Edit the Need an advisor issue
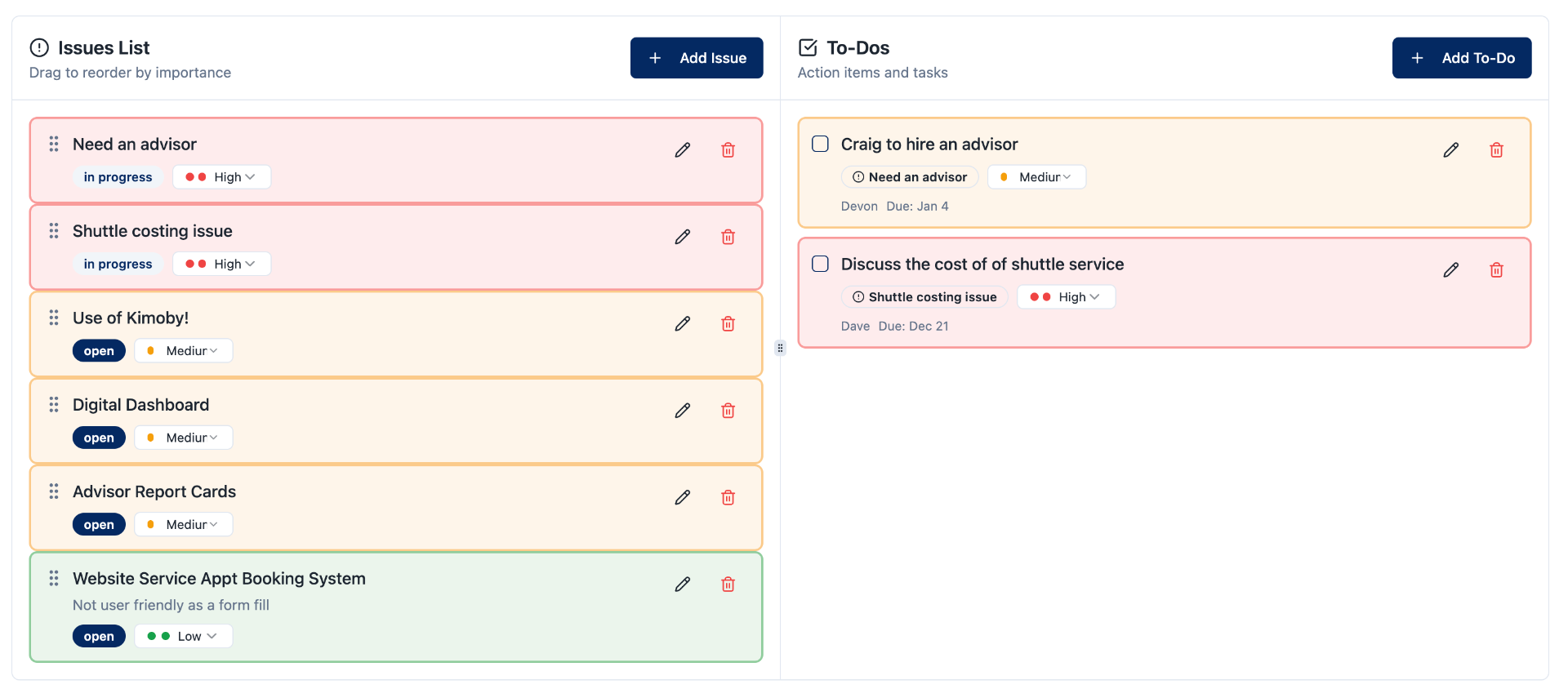 (683, 150)
